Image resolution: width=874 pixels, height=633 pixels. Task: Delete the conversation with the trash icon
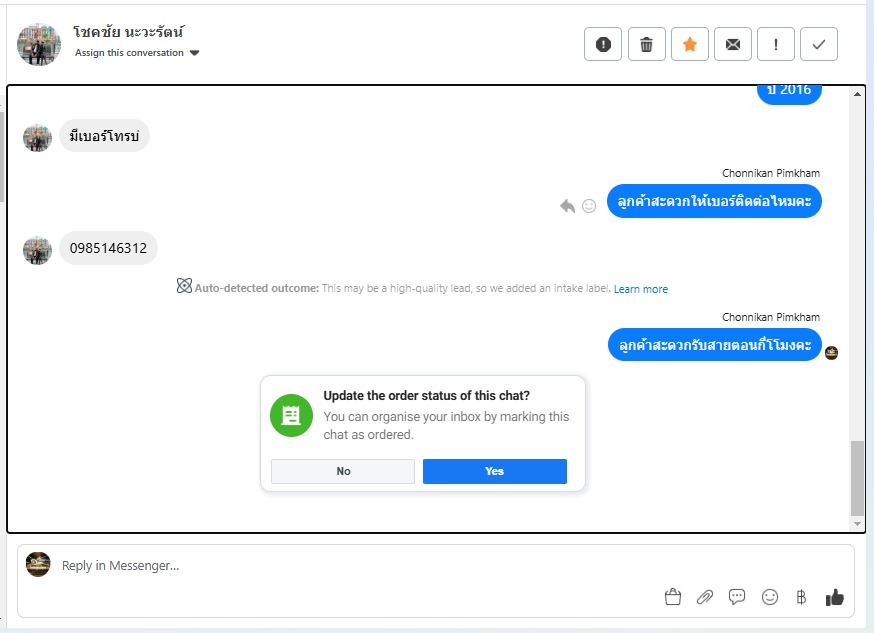(646, 44)
